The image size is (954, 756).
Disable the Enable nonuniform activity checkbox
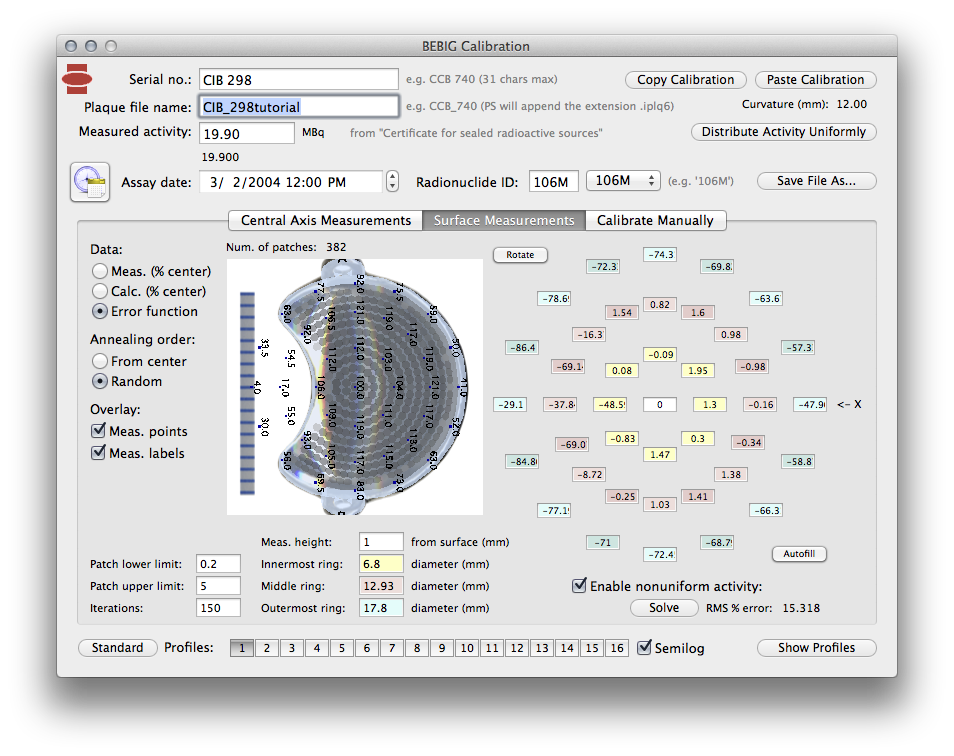579,586
